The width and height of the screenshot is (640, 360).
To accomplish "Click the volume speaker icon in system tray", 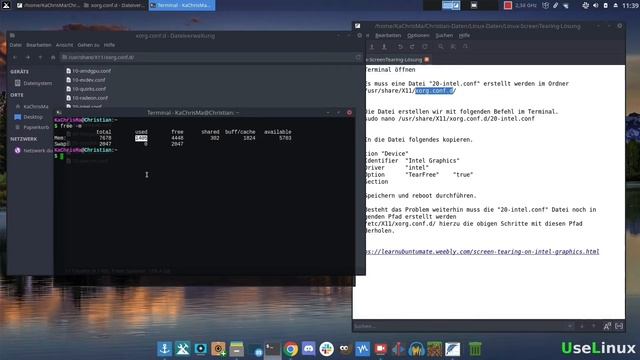I will click(x=596, y=5).
